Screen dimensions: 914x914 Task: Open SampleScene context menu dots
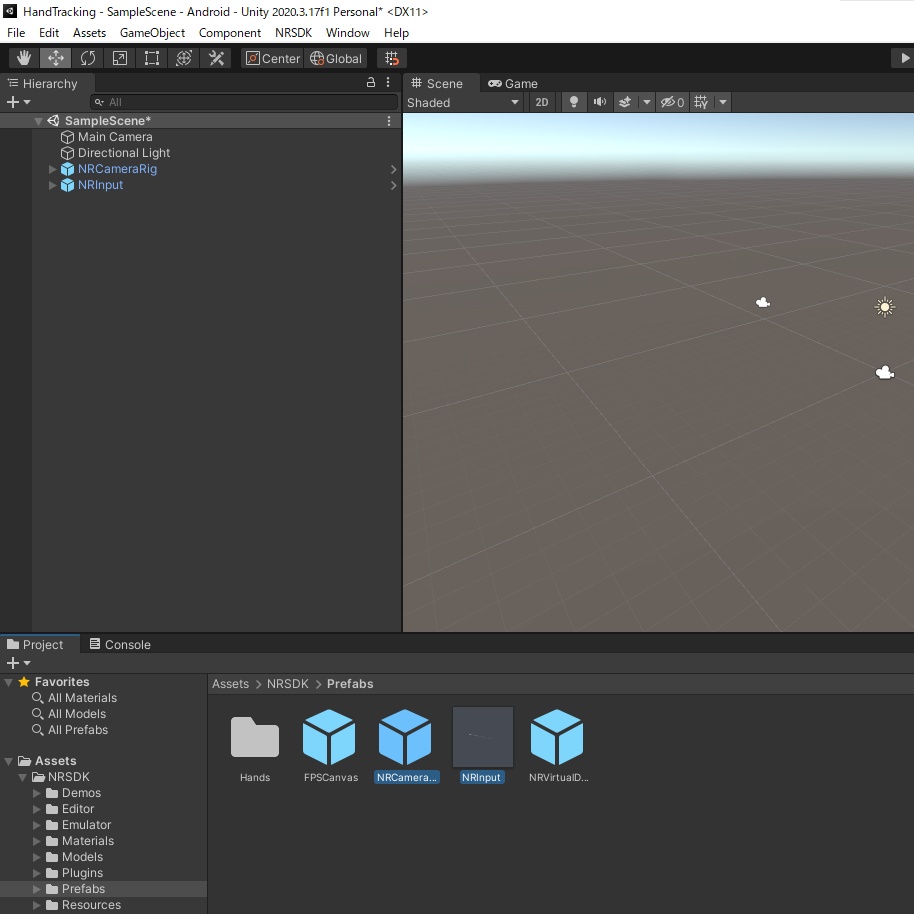[x=389, y=121]
